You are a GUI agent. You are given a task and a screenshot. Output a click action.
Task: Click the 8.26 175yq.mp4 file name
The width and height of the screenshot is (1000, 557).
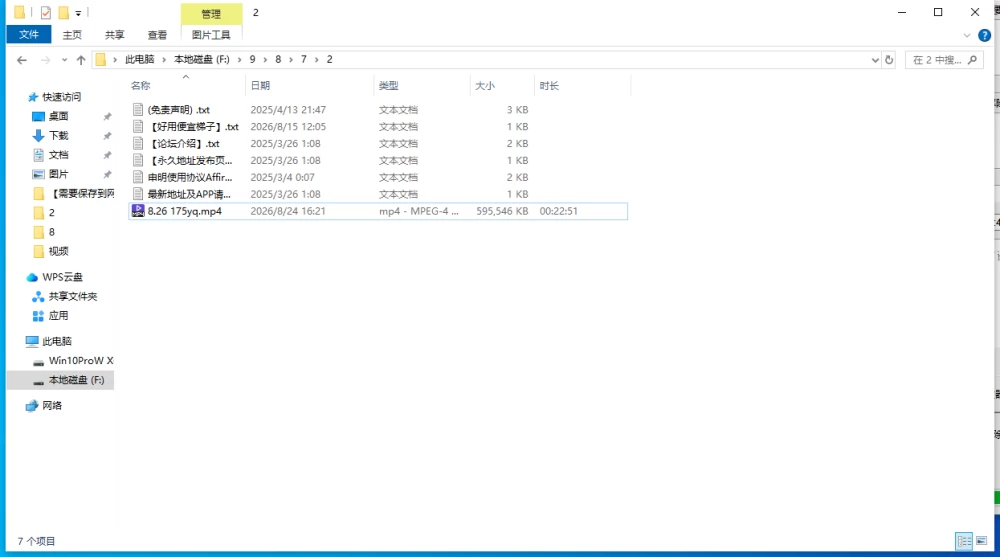[x=185, y=211]
